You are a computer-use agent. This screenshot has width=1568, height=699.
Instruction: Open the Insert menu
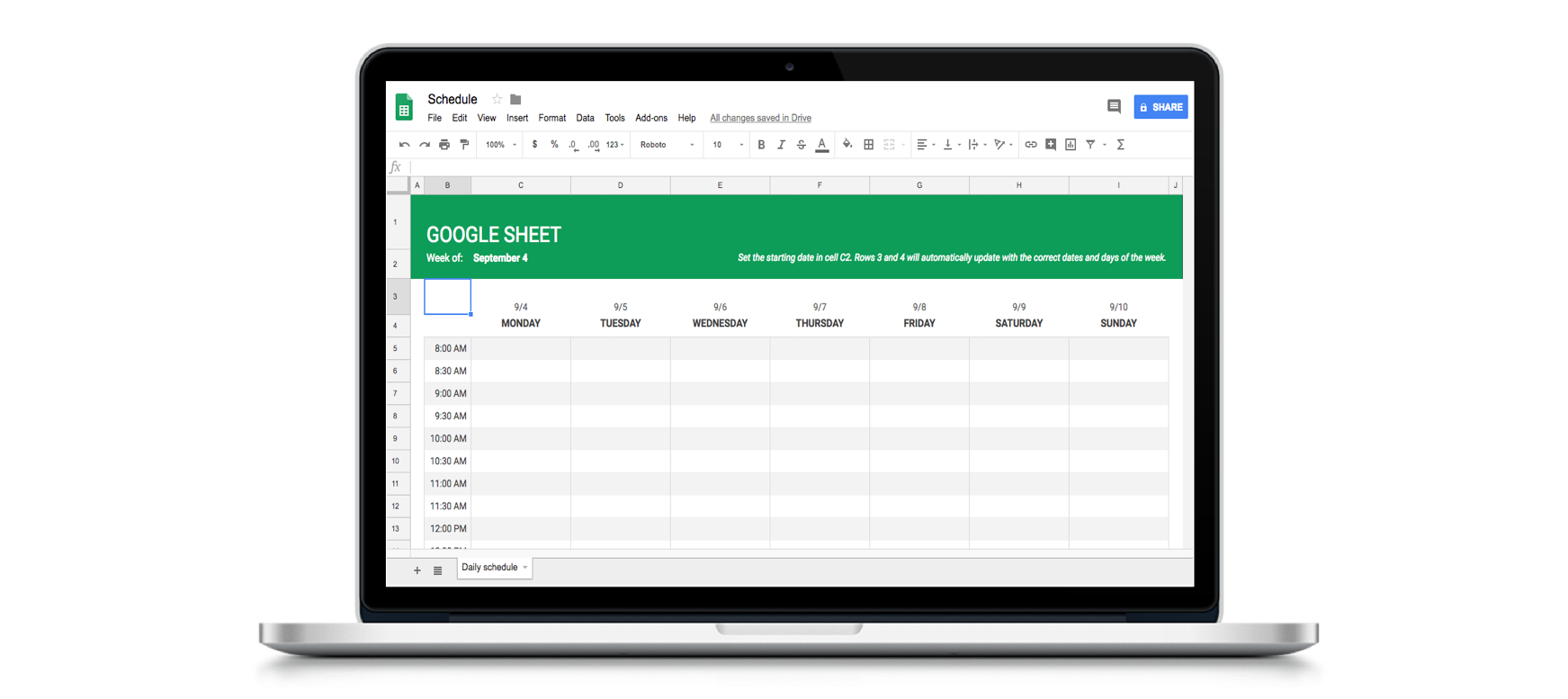pyautogui.click(x=517, y=118)
